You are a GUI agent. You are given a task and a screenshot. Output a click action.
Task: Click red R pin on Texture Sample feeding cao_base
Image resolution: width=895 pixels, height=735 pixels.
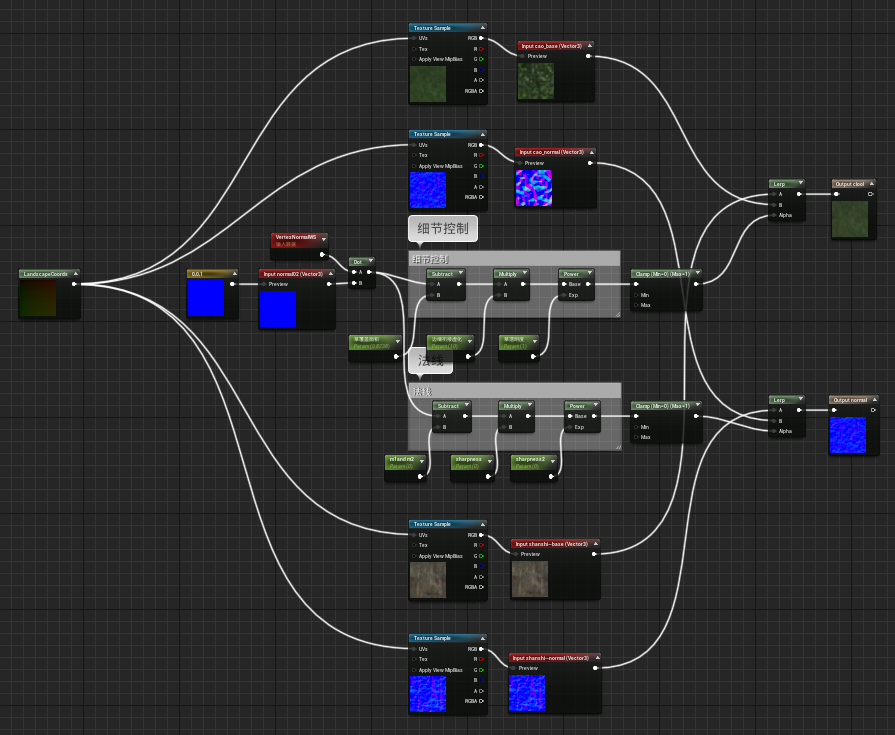[x=481, y=49]
